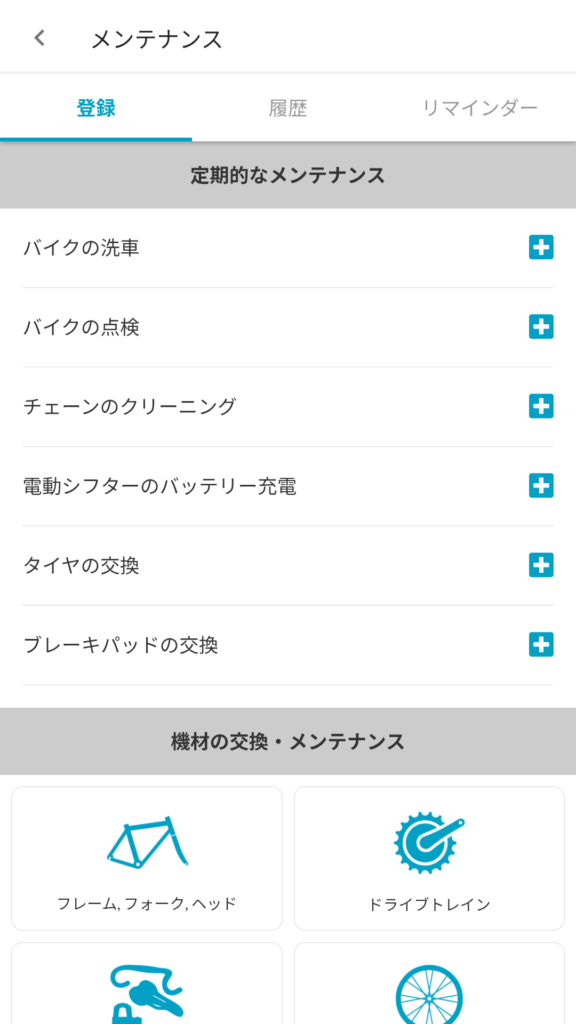Image resolution: width=576 pixels, height=1024 pixels.
Task: Tap the フレーム, フォーク, ヘッド label
Action: point(146,904)
